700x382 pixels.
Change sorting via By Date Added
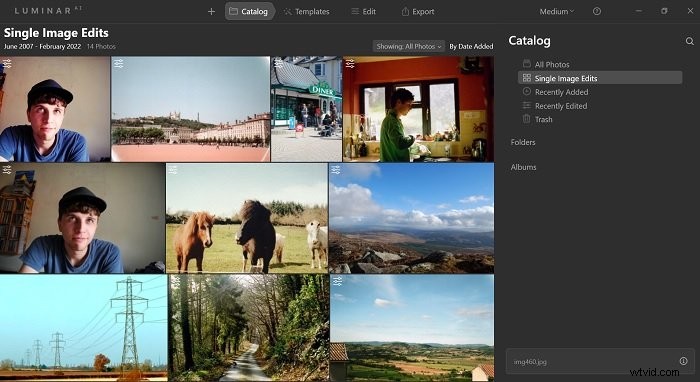(x=471, y=46)
